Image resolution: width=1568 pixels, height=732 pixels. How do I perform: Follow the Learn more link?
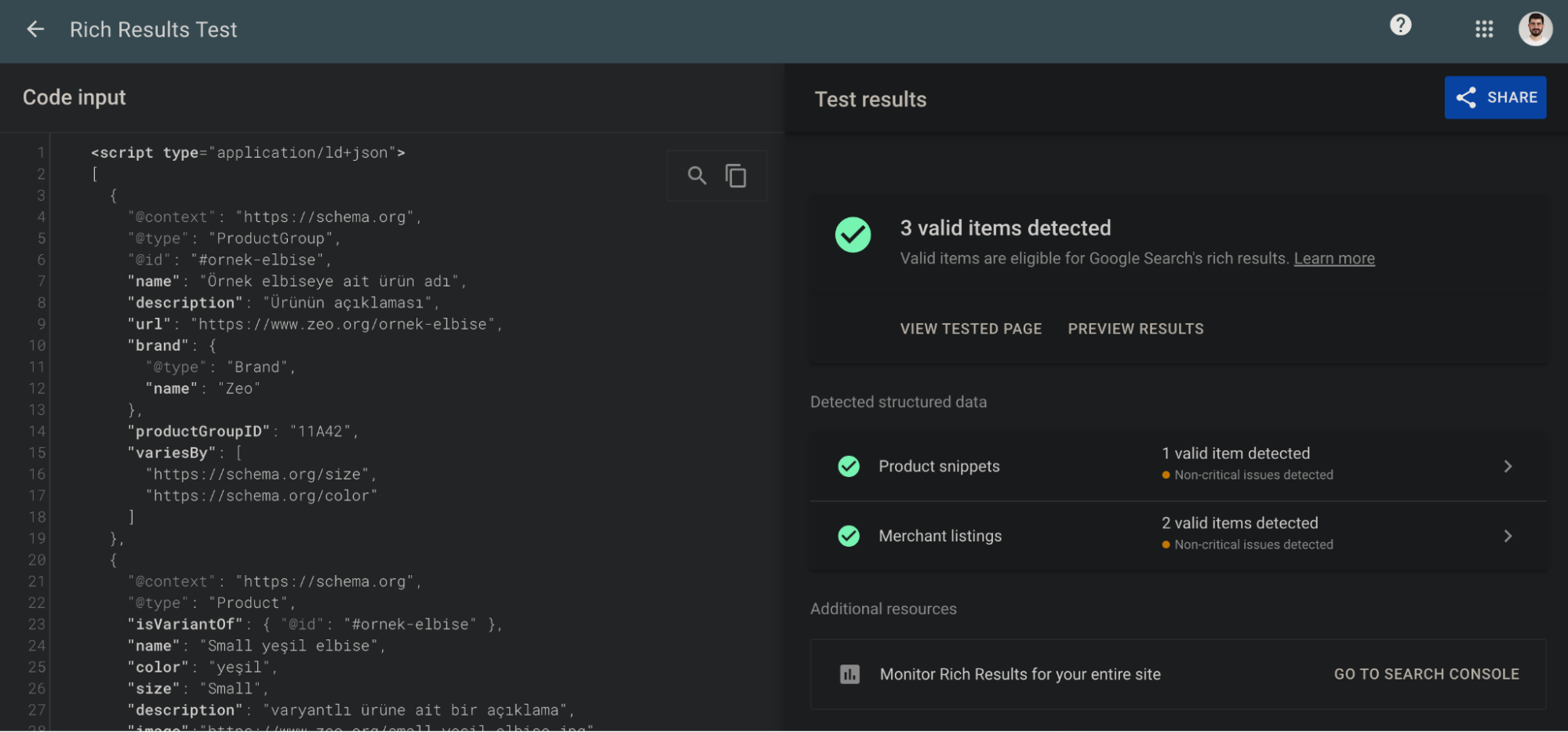point(1334,258)
